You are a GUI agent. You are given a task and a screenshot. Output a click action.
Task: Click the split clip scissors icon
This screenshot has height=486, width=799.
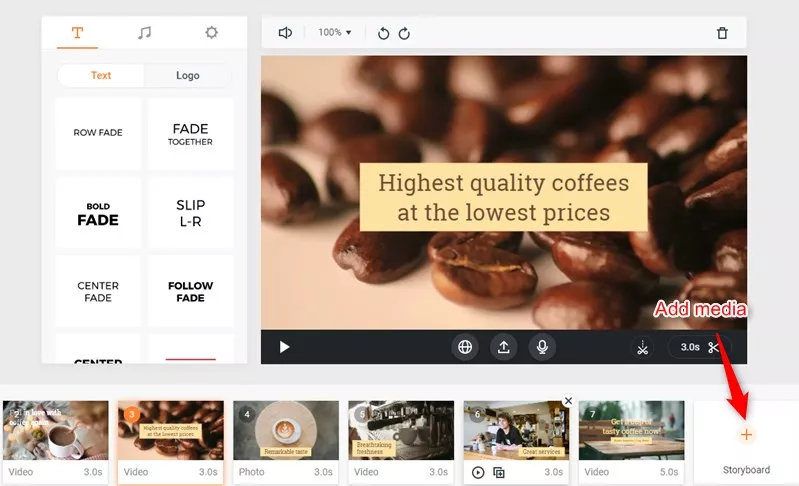click(643, 347)
